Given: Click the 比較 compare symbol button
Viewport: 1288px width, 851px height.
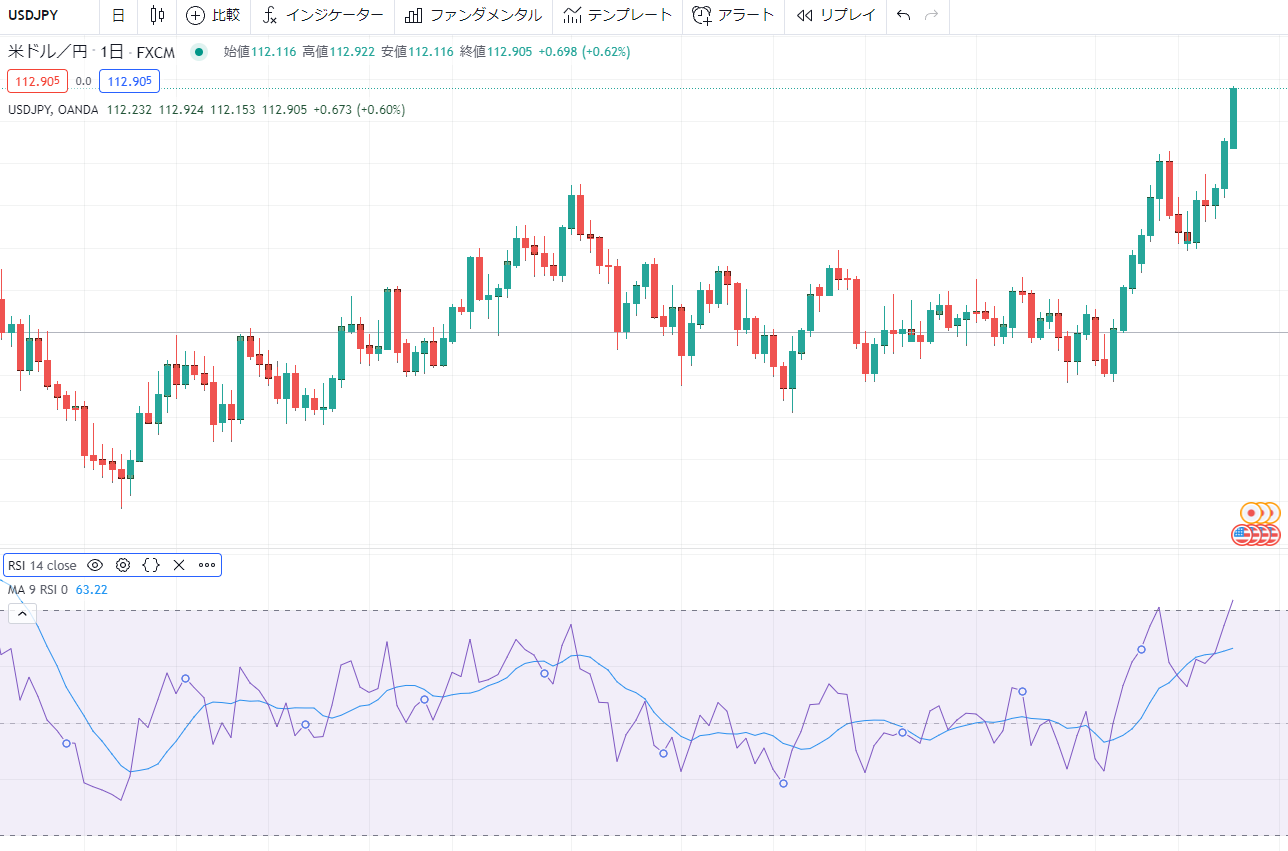Looking at the screenshot, I should (214, 15).
